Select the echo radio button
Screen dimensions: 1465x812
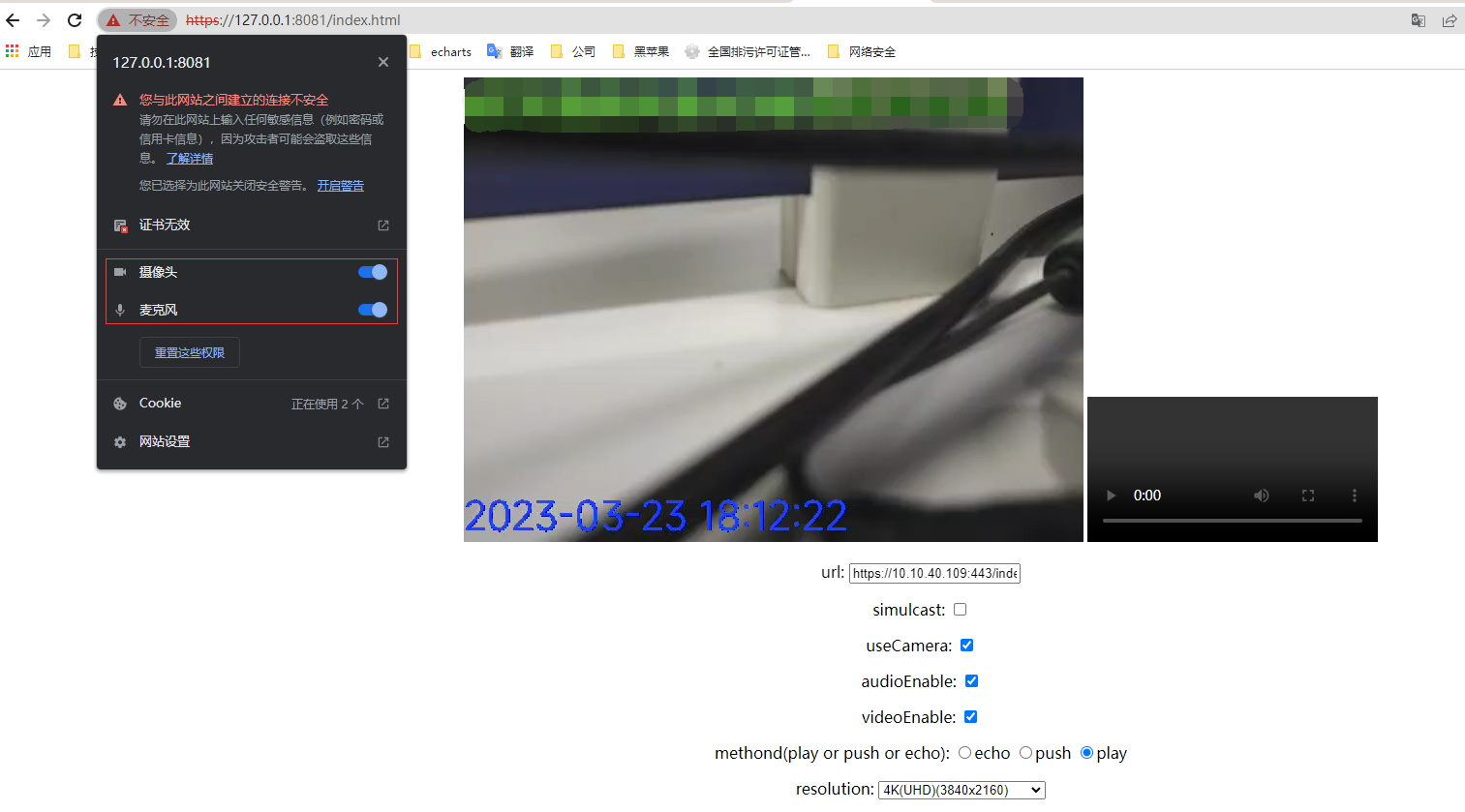964,752
